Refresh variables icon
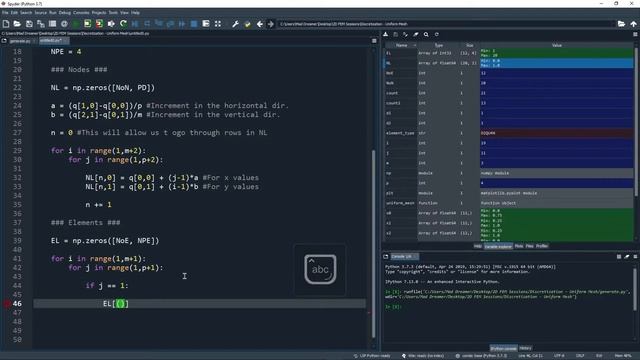 tap(436, 35)
